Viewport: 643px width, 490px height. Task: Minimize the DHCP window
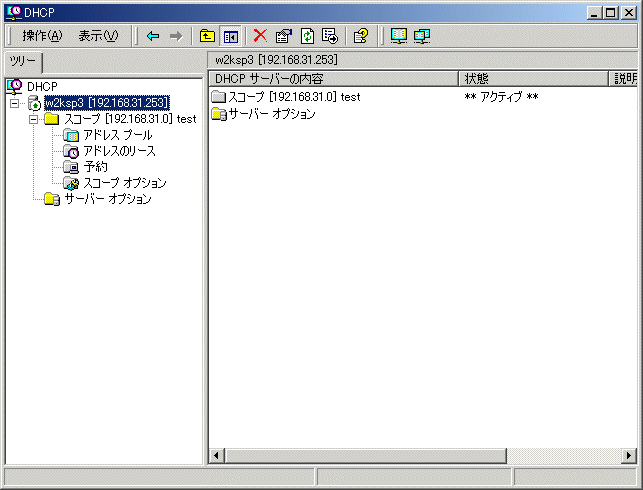594,13
